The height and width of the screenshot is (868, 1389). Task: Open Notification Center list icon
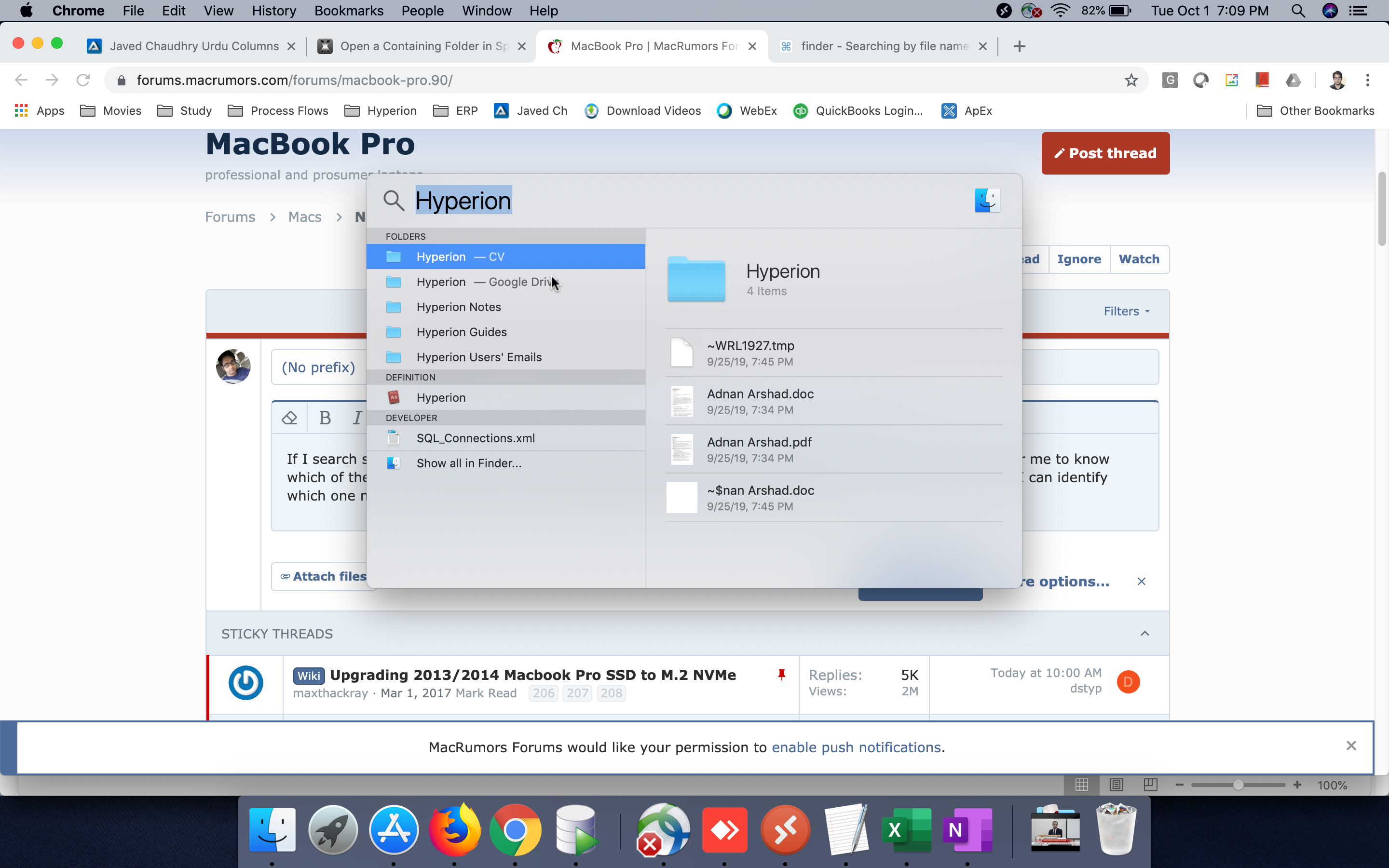[1359, 11]
